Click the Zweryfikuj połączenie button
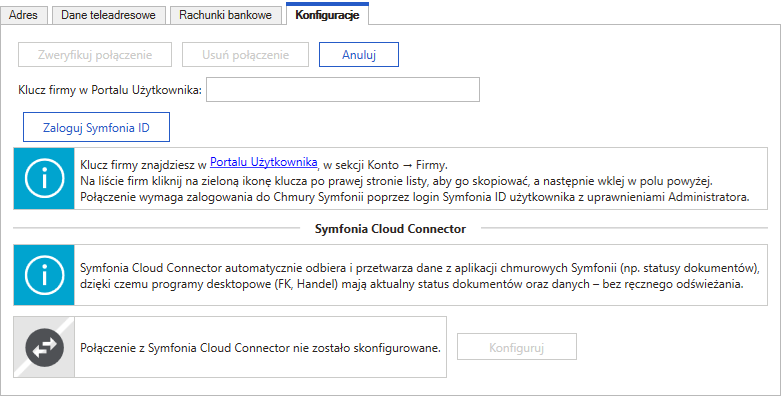Image resolution: width=781 pixels, height=396 pixels. coord(95,55)
